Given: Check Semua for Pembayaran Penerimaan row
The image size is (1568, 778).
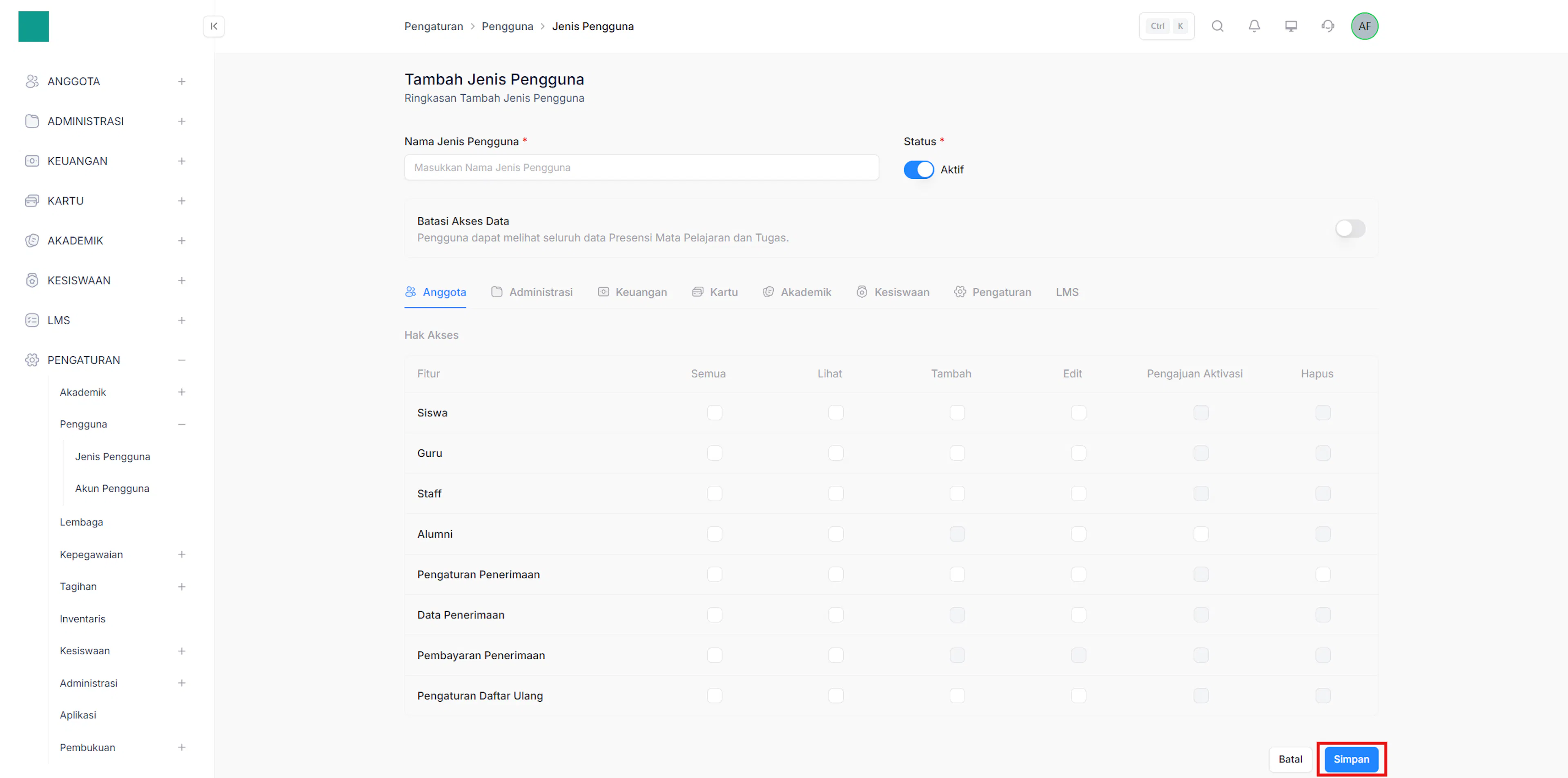Looking at the screenshot, I should (715, 655).
